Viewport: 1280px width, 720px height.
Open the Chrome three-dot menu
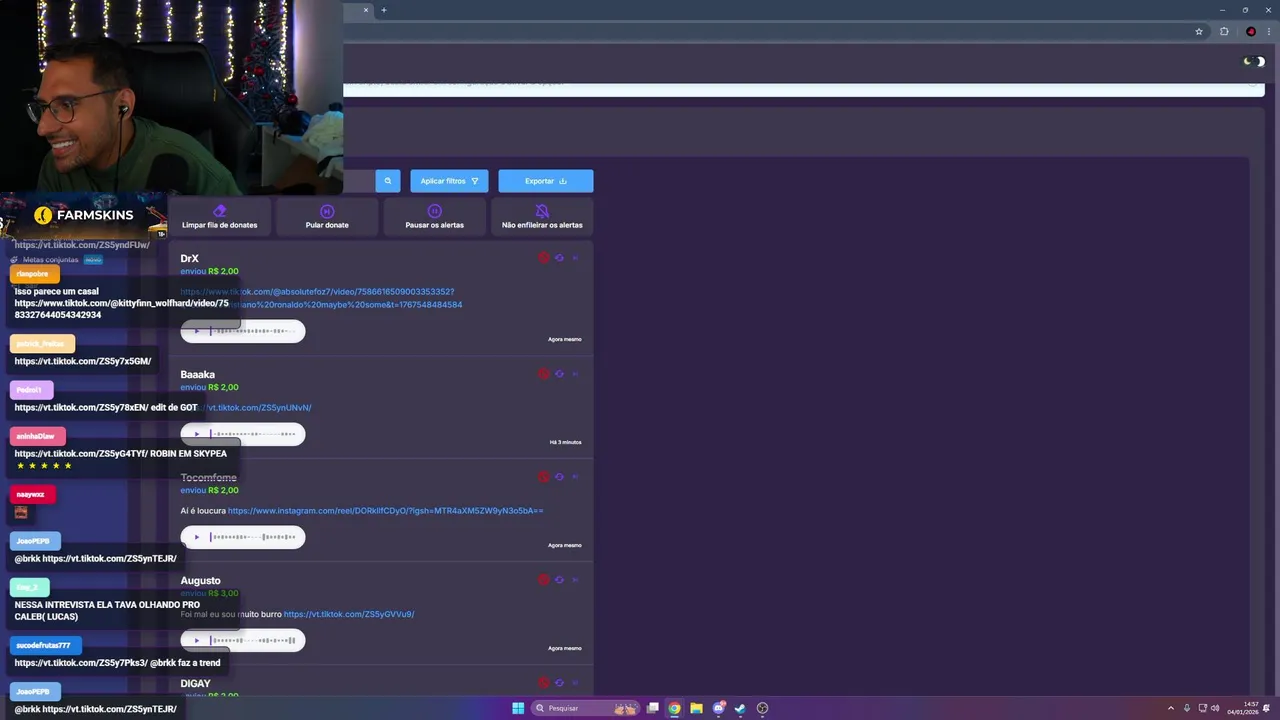click(x=1268, y=31)
